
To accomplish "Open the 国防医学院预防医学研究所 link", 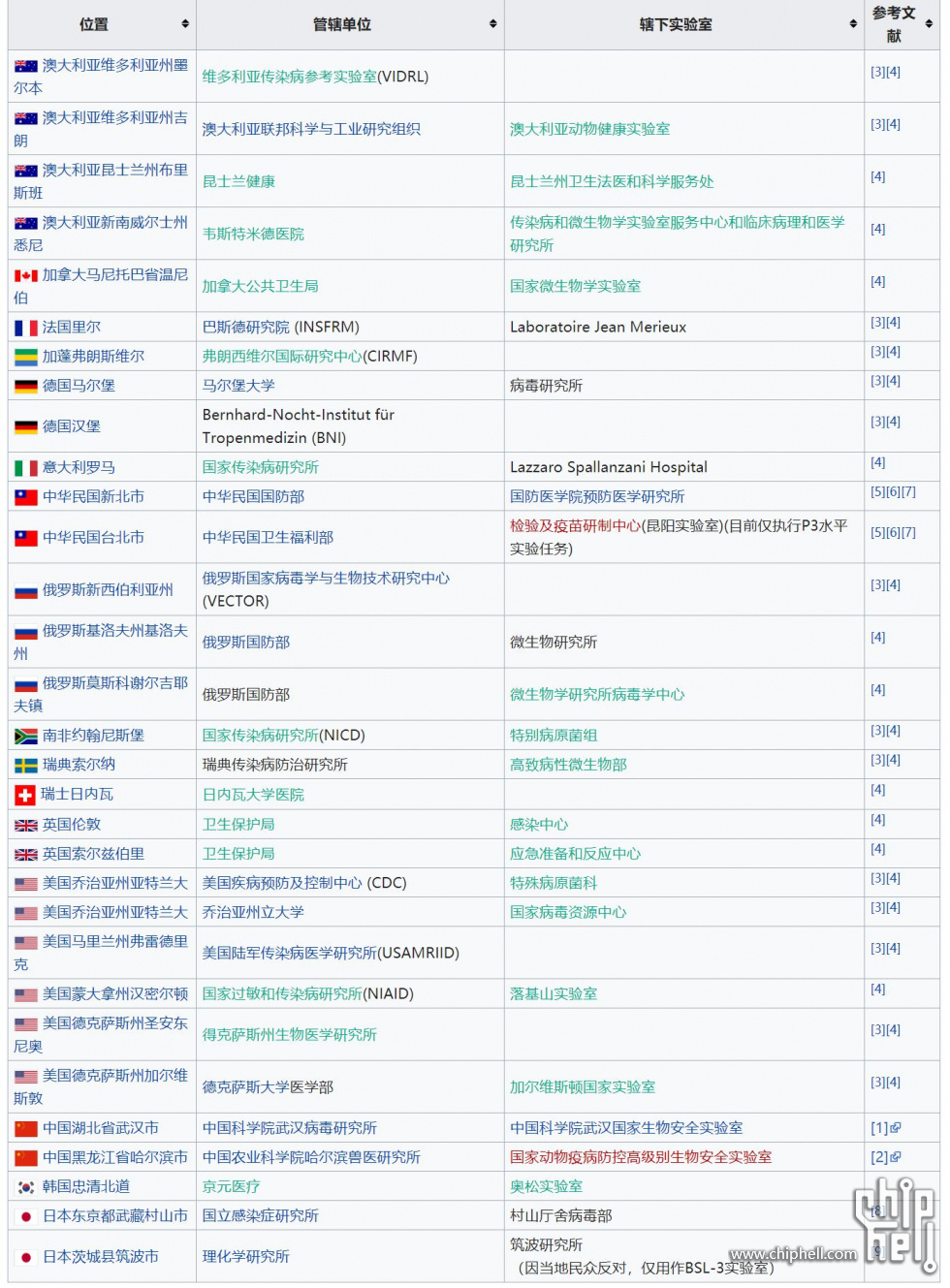I will point(597,496).
